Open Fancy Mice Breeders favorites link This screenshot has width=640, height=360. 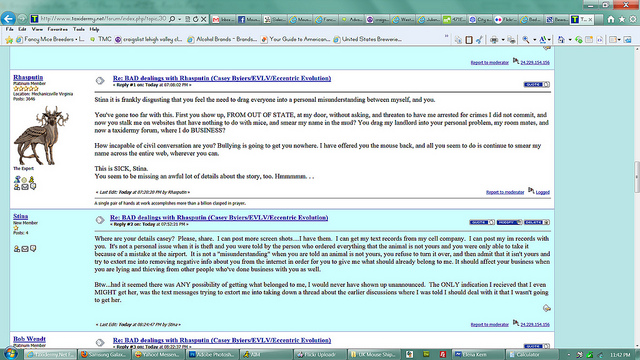pyautogui.click(x=50, y=40)
